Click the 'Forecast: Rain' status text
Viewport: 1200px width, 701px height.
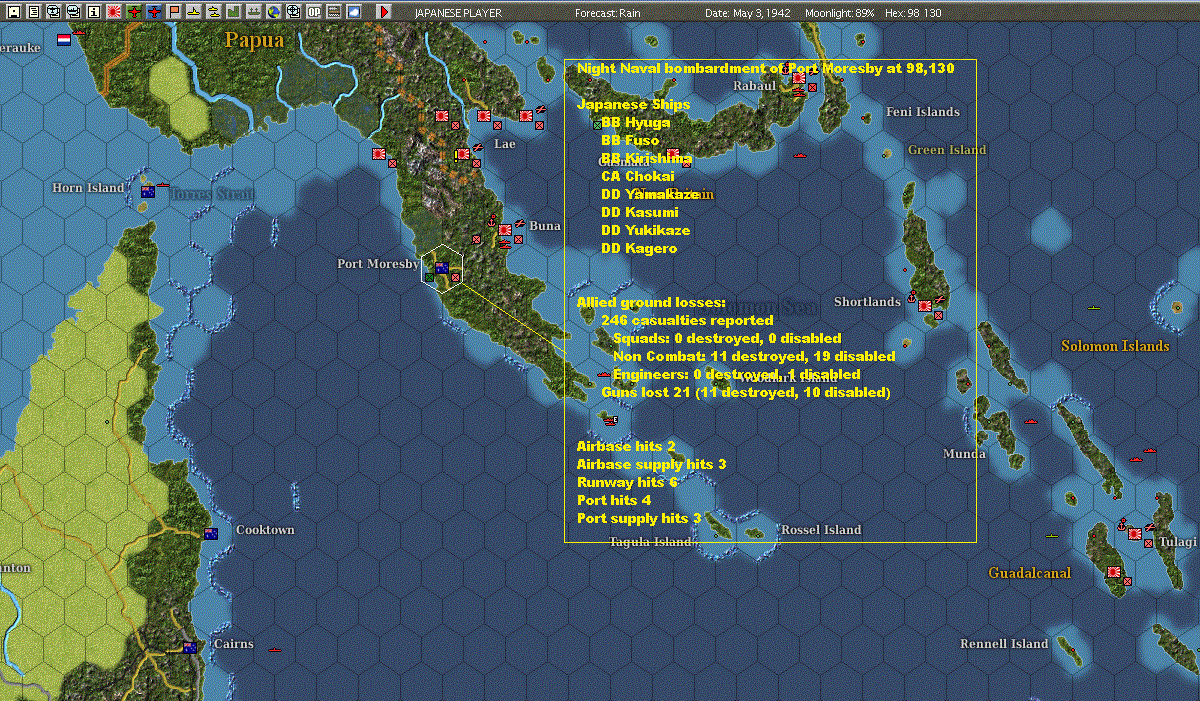pos(609,12)
